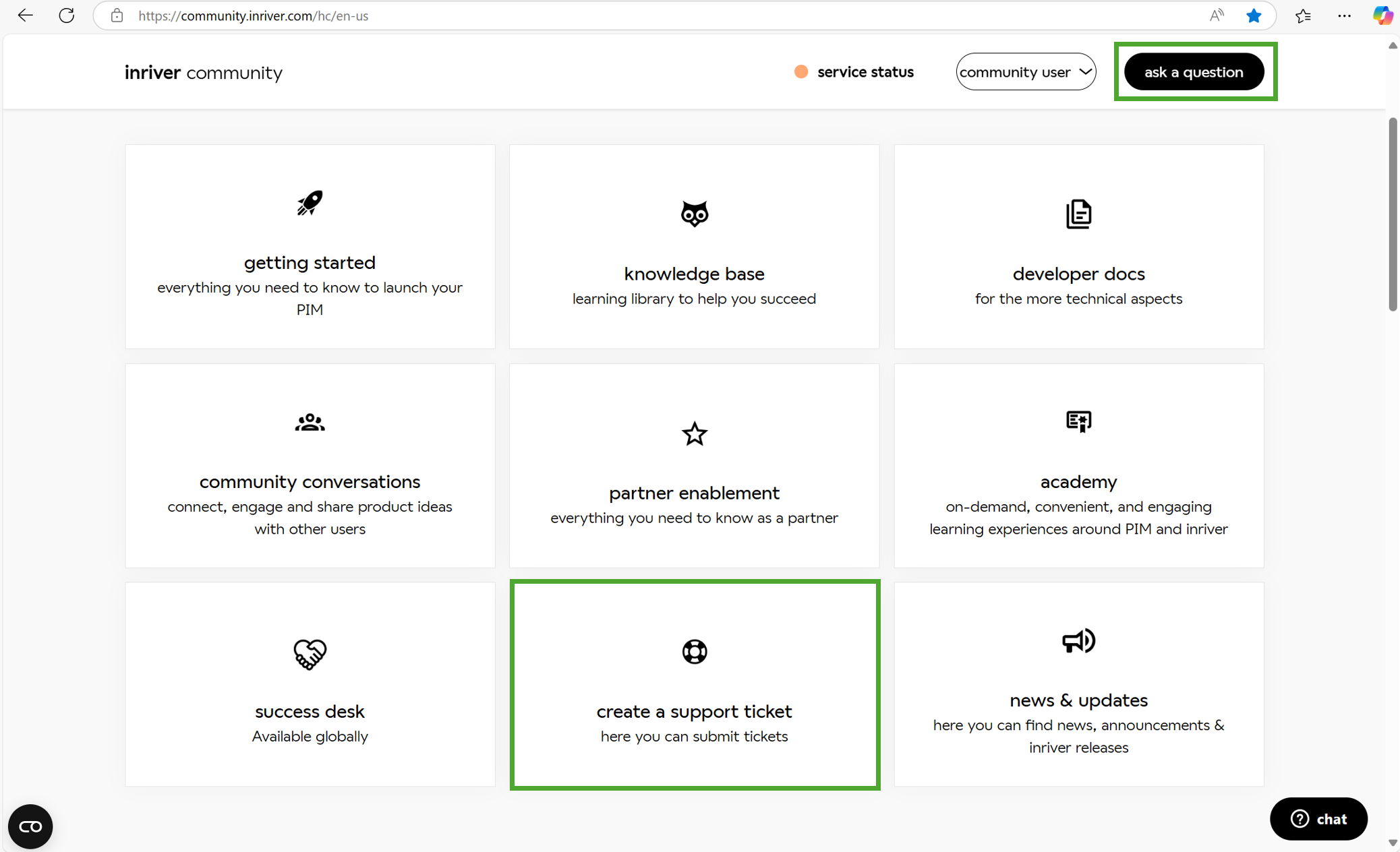Image resolution: width=1400 pixels, height=852 pixels.
Task: Click the academy certificate icon
Action: [x=1078, y=422]
